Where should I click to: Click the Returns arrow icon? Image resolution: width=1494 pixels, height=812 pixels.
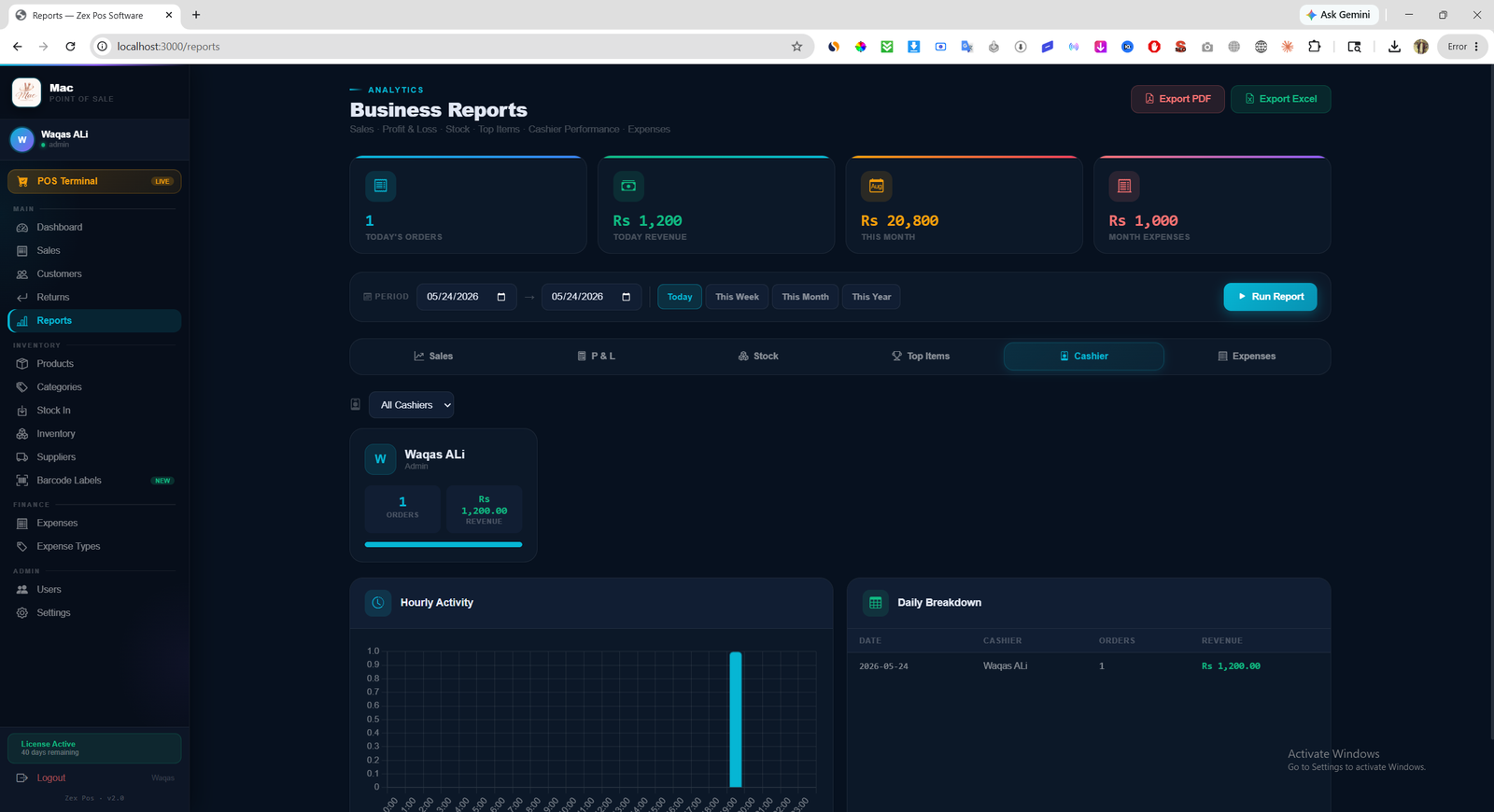[22, 298]
